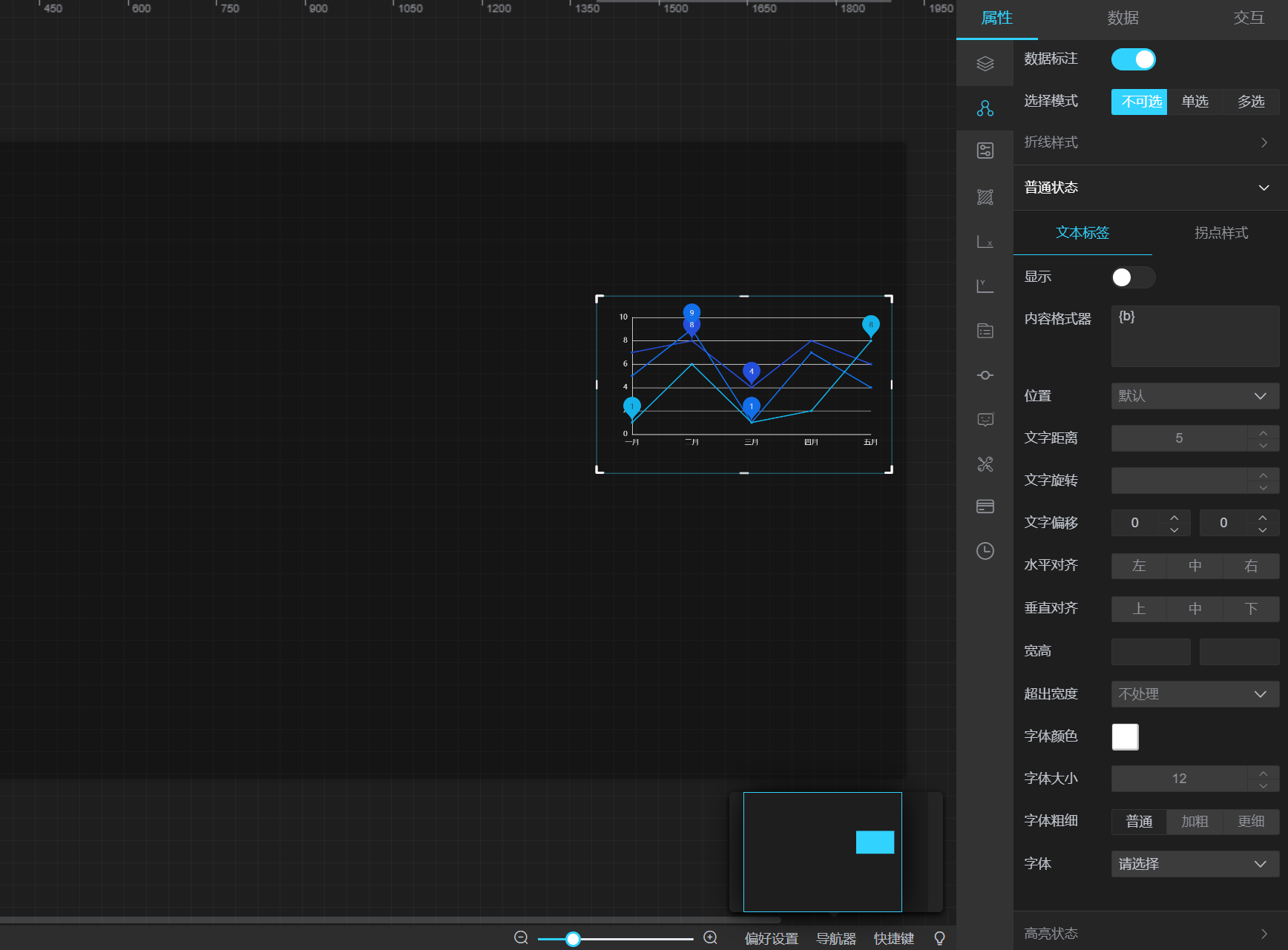1288x950 pixels.
Task: Set horizontal alignment to 右
Action: click(x=1251, y=566)
